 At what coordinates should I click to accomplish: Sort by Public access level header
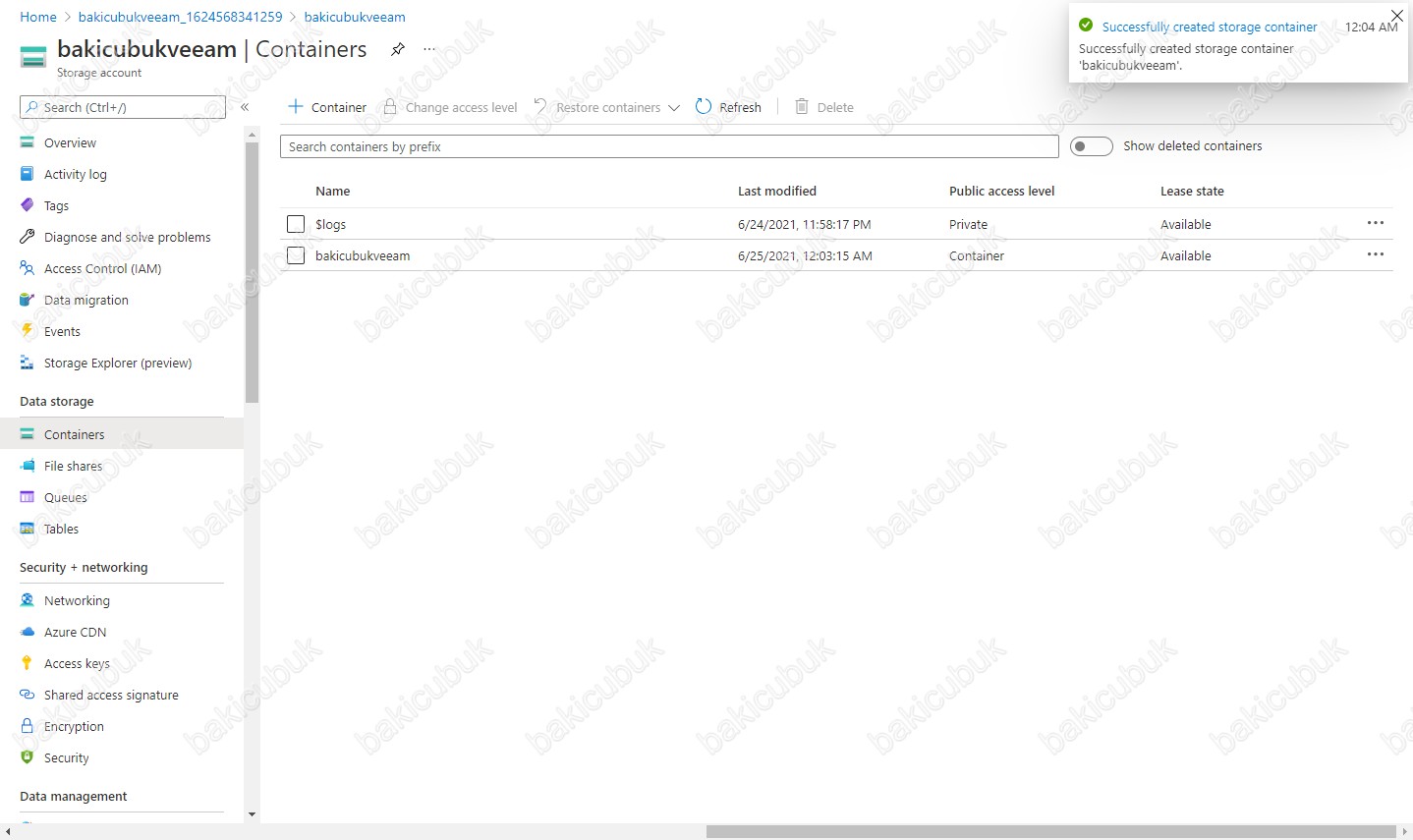click(1002, 191)
